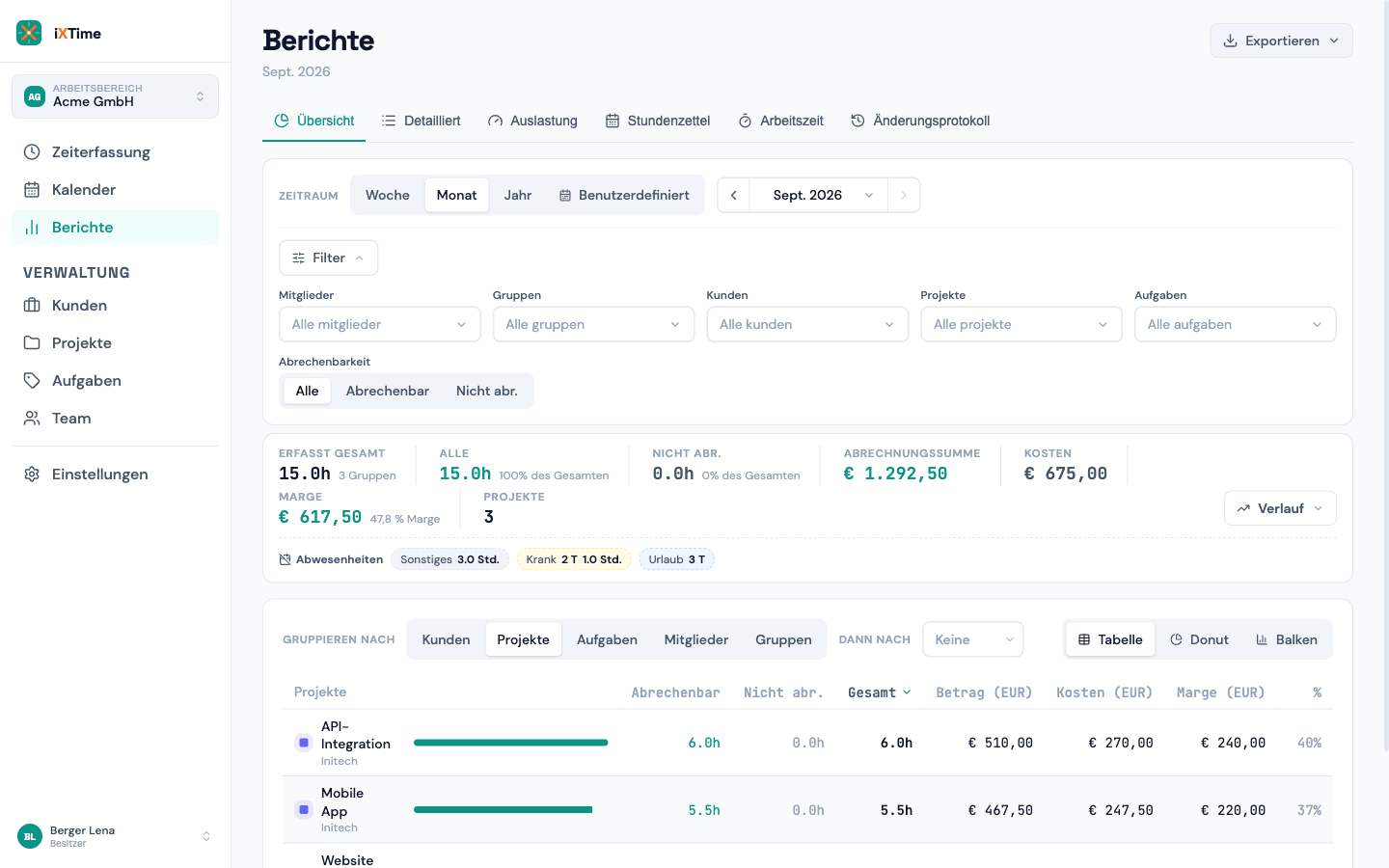Switch to Balken chart view
The image size is (1389, 868).
pyautogui.click(x=1287, y=639)
